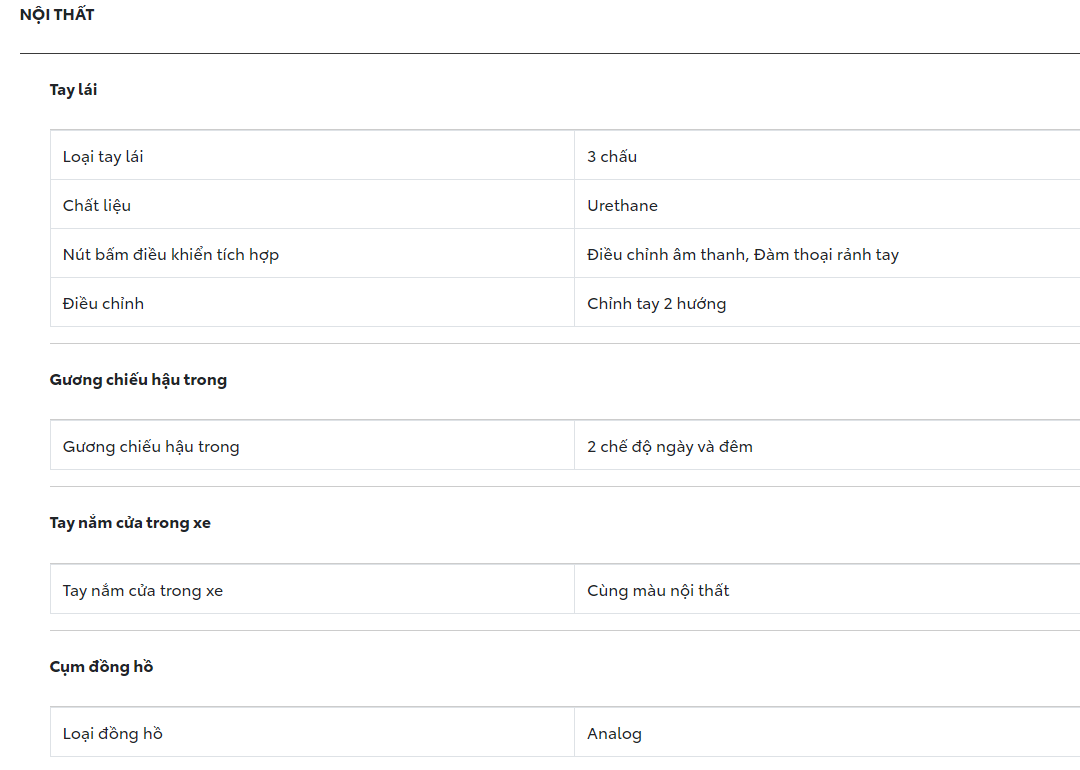This screenshot has width=1080, height=770.
Task: Select the Nút bấm điều khiển tích hợp label
Action: click(171, 254)
